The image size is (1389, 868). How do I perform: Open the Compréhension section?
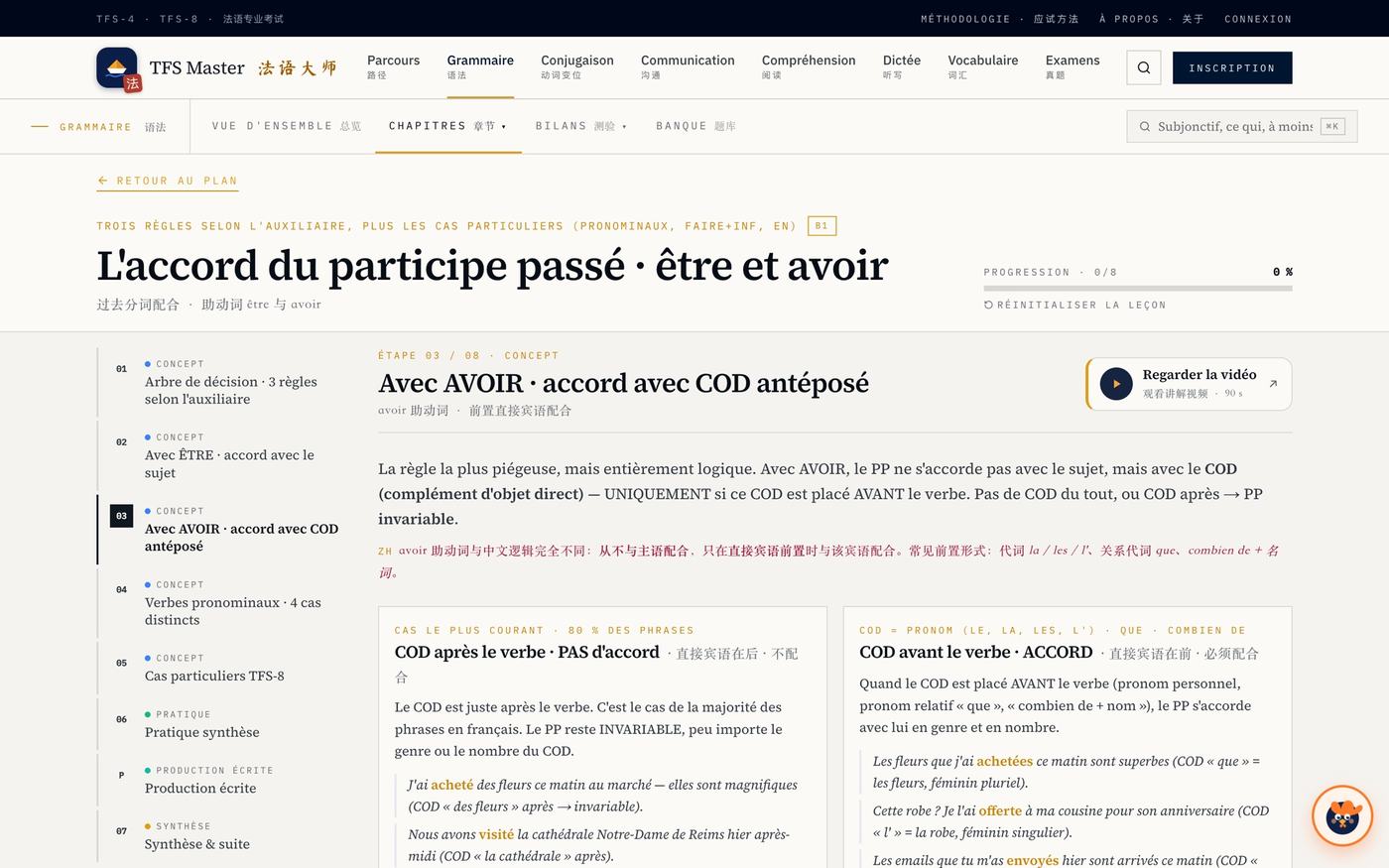coord(809,67)
